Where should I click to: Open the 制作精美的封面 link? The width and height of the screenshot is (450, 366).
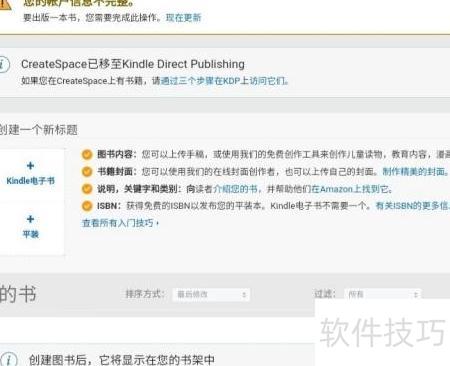click(414, 172)
